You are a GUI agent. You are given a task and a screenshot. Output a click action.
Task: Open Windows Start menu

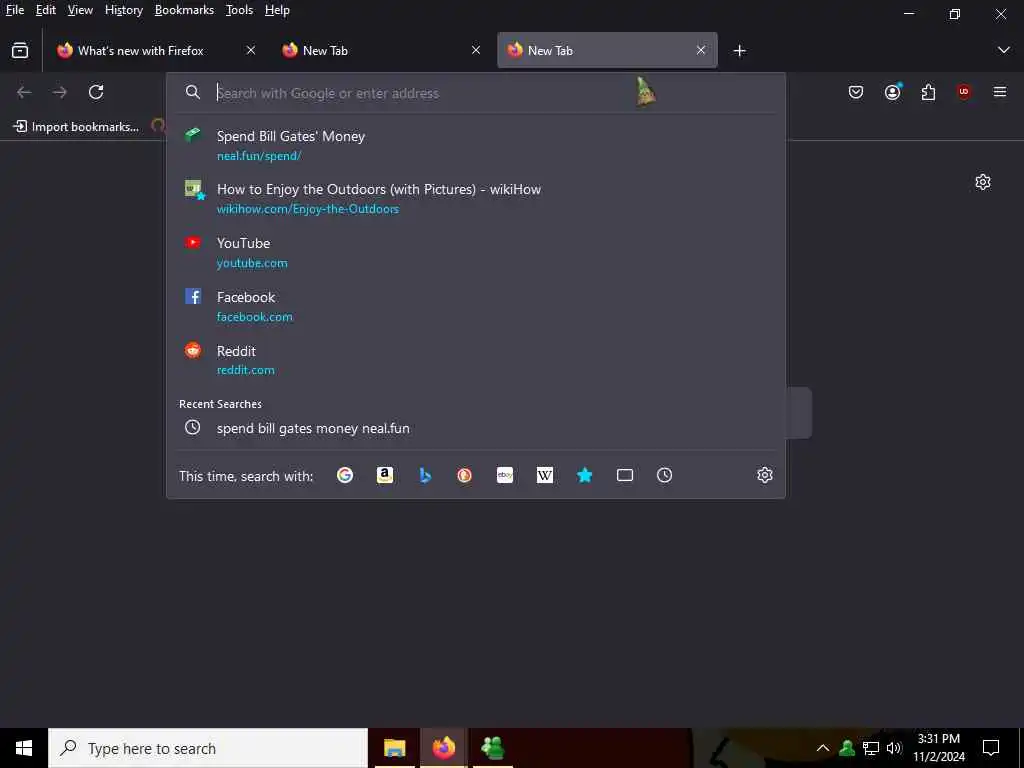(x=24, y=748)
